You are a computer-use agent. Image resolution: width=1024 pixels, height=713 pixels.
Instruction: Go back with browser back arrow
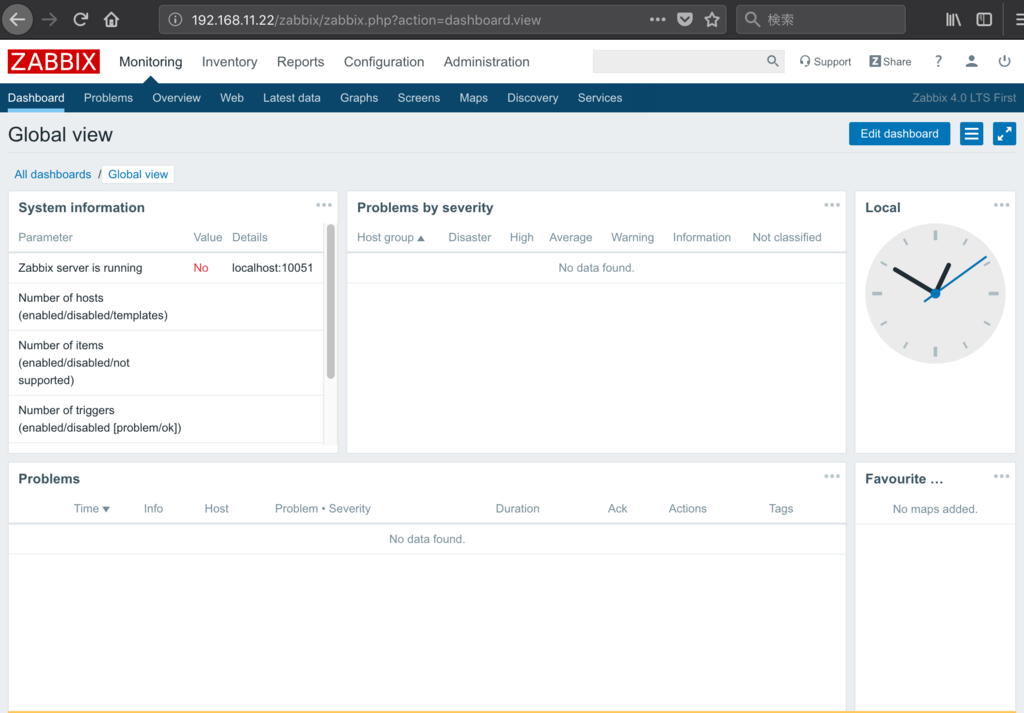point(18,20)
